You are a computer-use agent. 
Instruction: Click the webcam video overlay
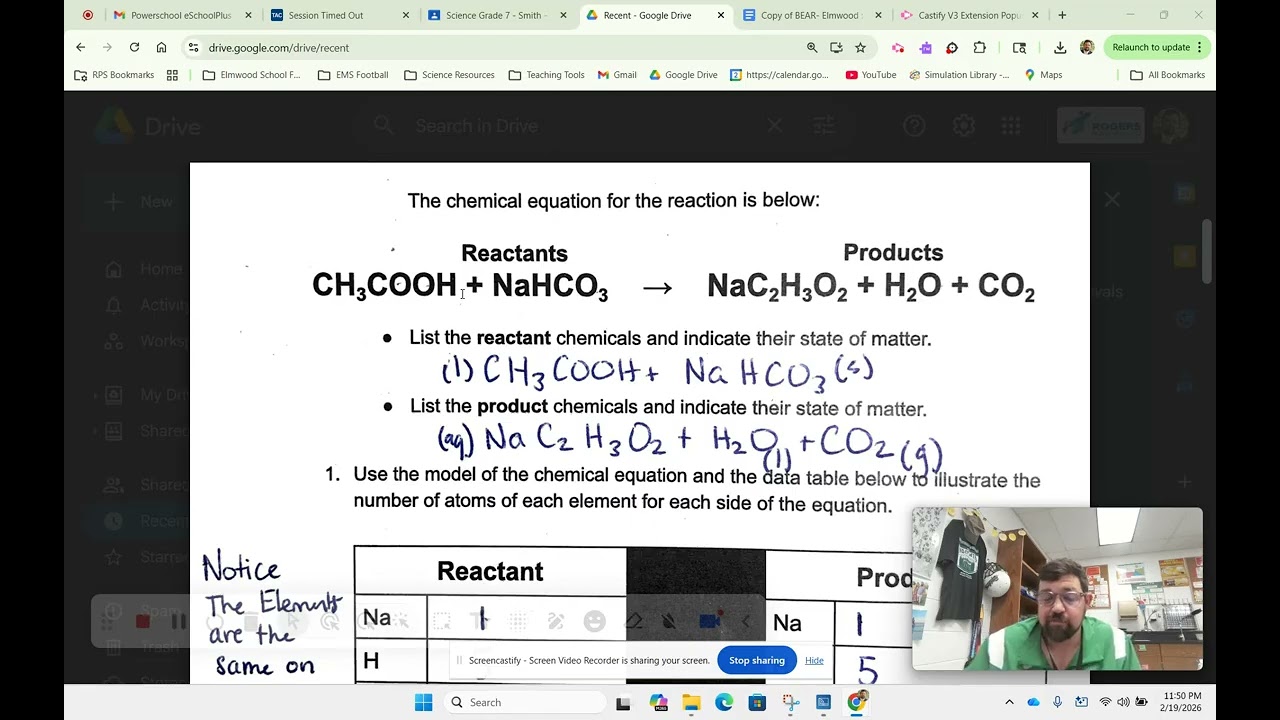1057,588
